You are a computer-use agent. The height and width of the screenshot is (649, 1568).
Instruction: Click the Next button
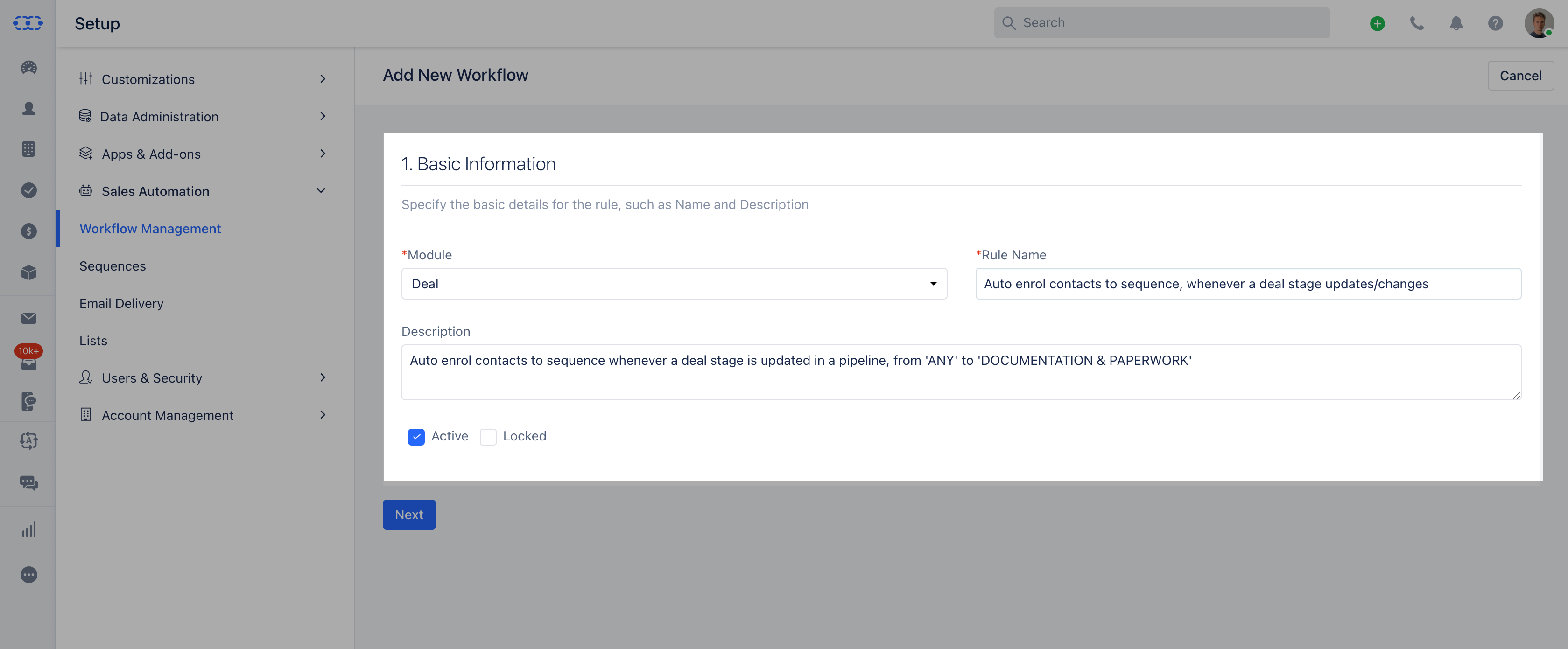coord(409,515)
